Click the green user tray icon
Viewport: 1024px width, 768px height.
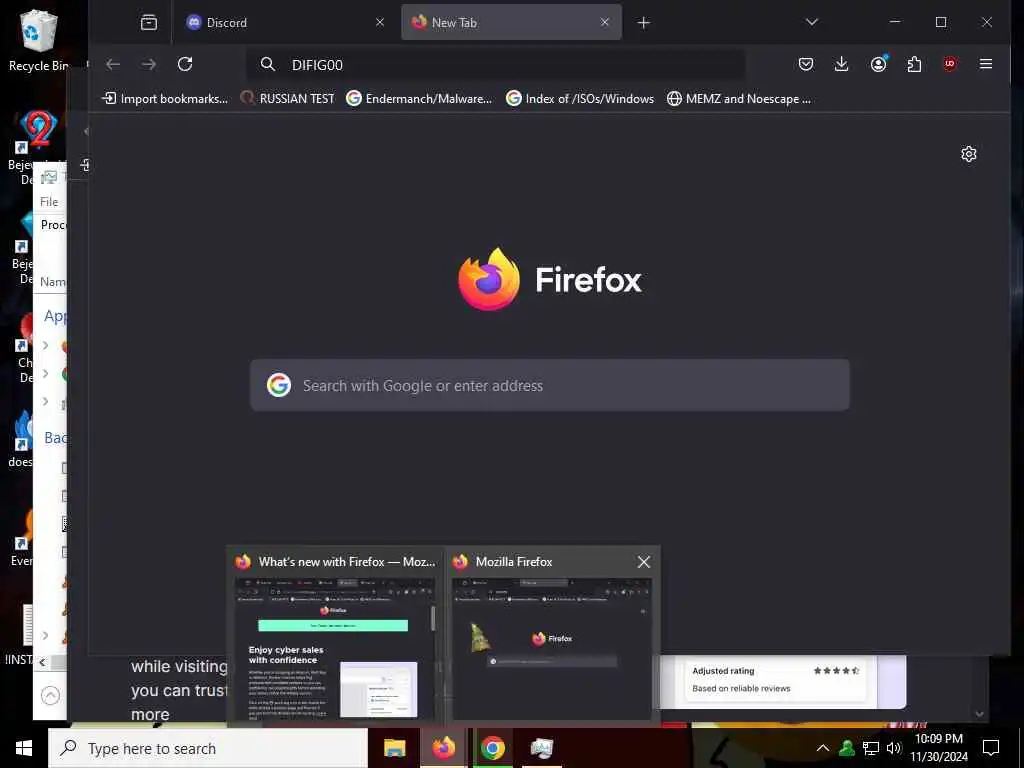tap(847, 748)
